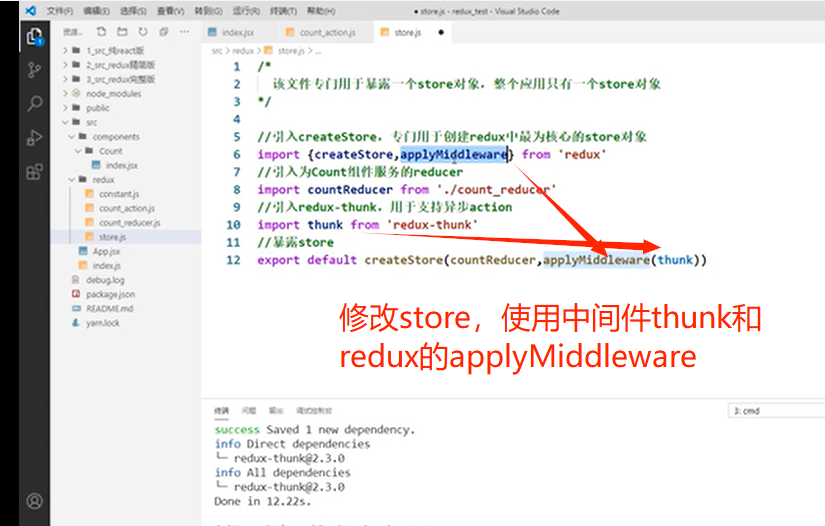Click the Collapse Folders icon in Explorer
Image resolution: width=825 pixels, height=526 pixels.
coord(164,32)
